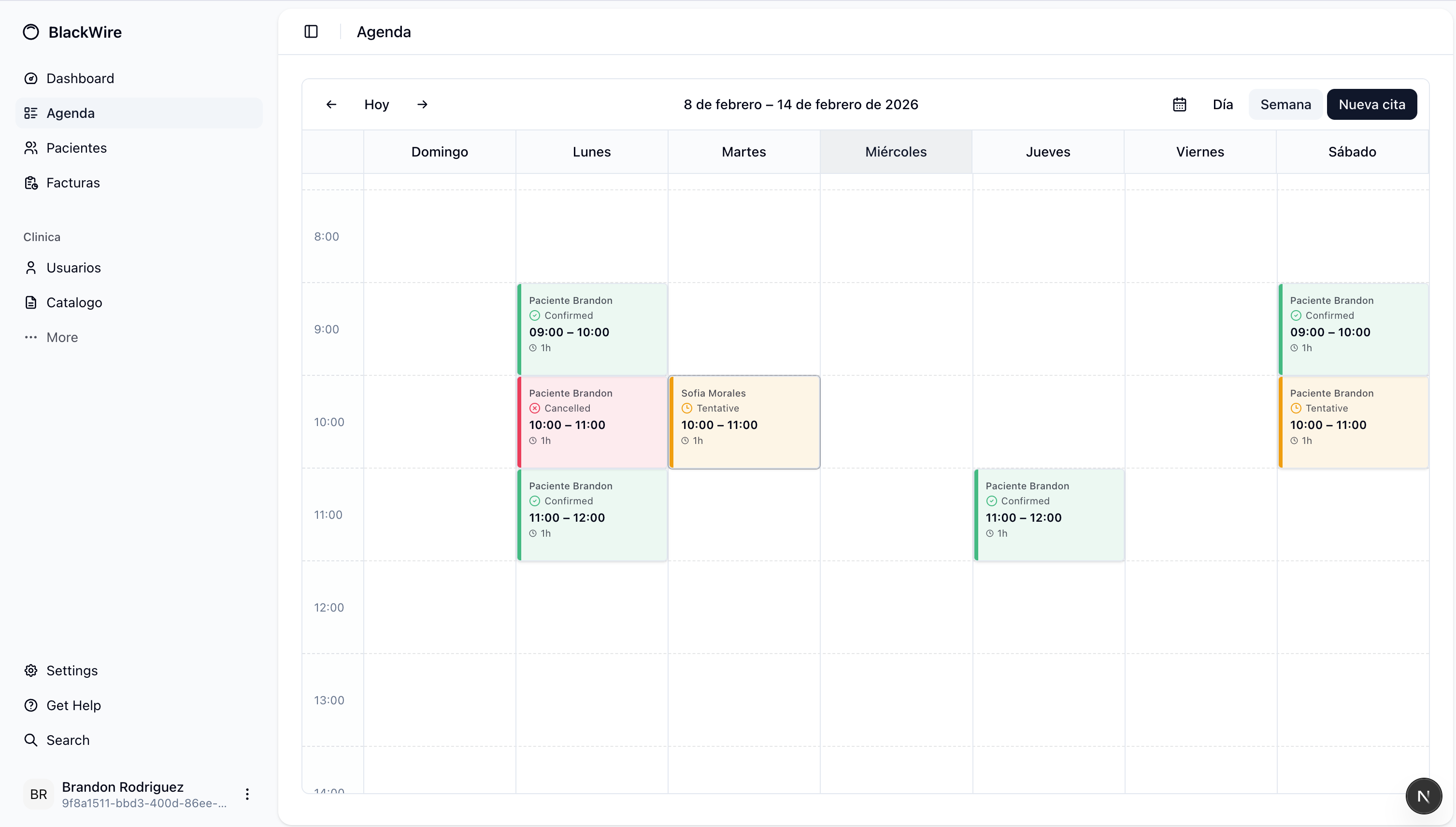Open the Search magnifier icon
This screenshot has width=1456, height=827.
coord(31,740)
